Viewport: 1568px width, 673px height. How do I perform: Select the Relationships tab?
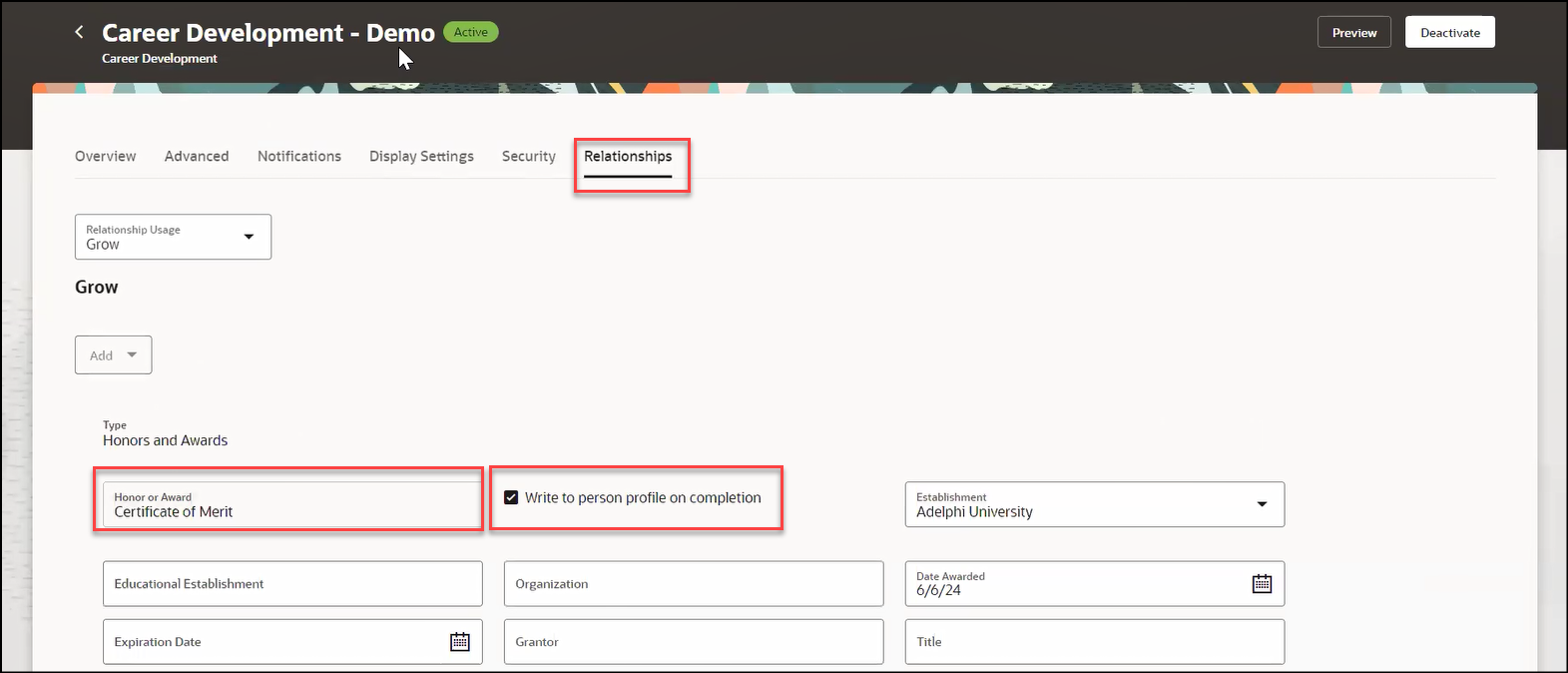pos(628,157)
